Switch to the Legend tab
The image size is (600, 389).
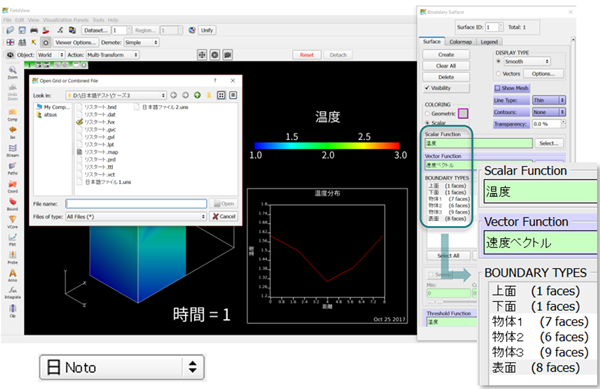click(489, 42)
